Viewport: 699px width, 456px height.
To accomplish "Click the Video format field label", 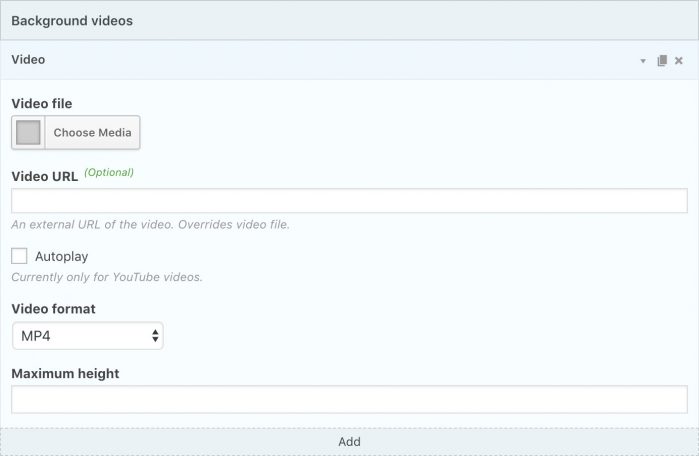I will click(x=53, y=309).
